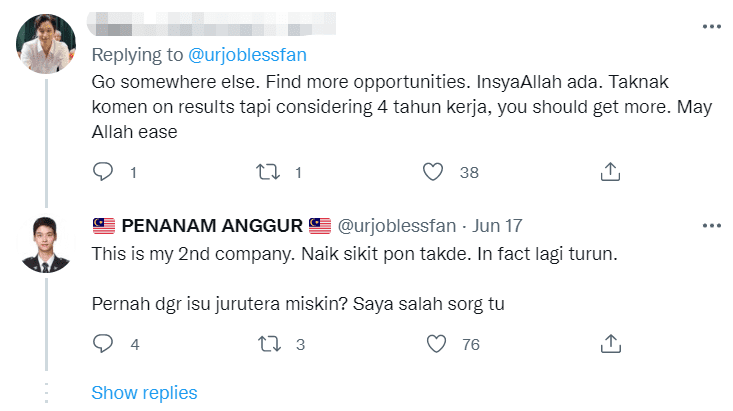The width and height of the screenshot is (733, 411).
Task: Open the blurred username of first tweet
Action: [x=211, y=24]
